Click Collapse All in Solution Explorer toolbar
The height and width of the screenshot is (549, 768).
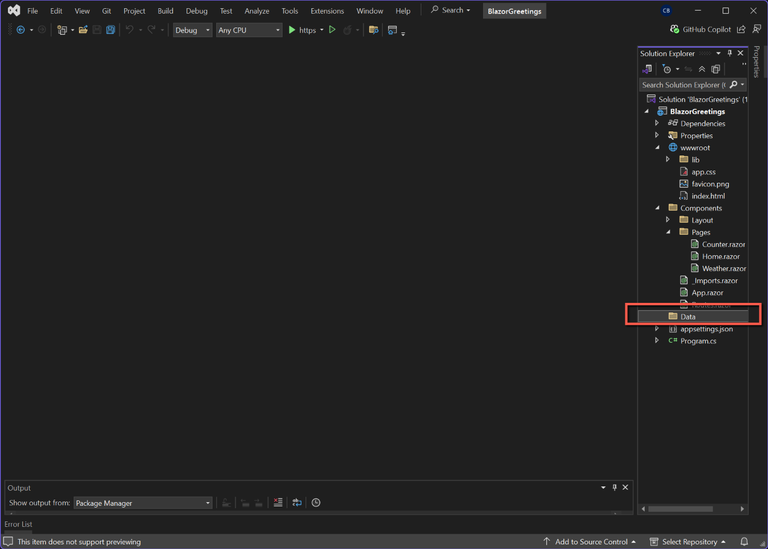(702, 69)
